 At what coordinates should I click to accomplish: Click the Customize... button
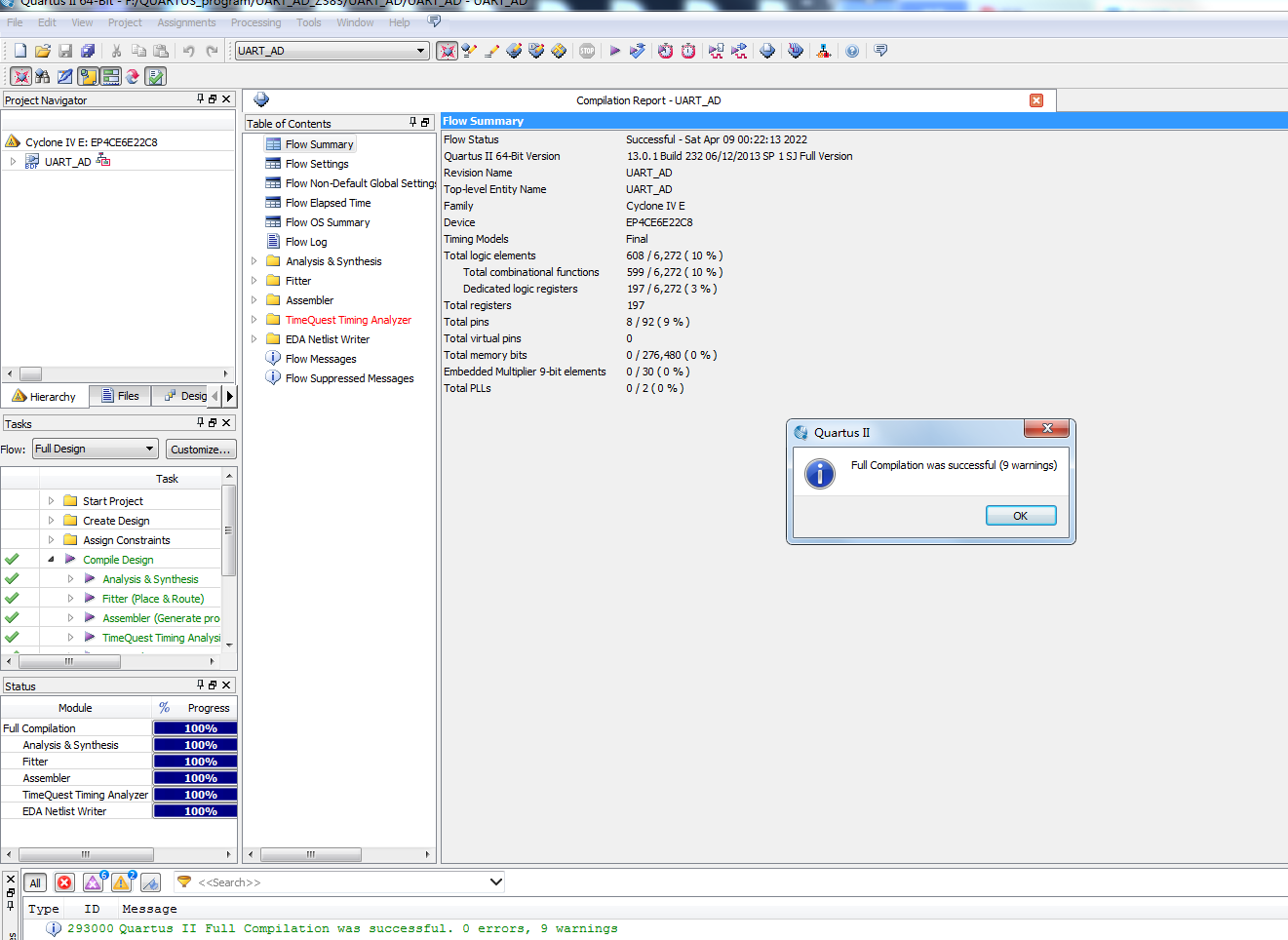pos(200,450)
